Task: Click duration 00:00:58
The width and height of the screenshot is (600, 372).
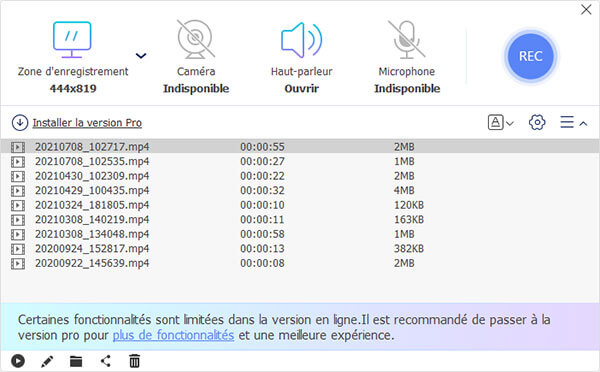Action: [262, 234]
